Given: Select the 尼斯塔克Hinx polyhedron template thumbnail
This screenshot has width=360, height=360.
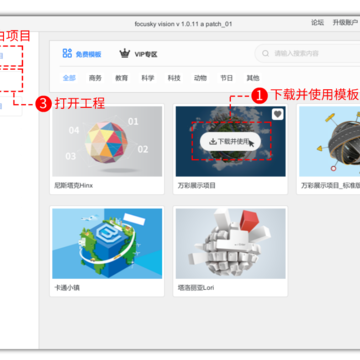Looking at the screenshot, I should click(x=107, y=141).
